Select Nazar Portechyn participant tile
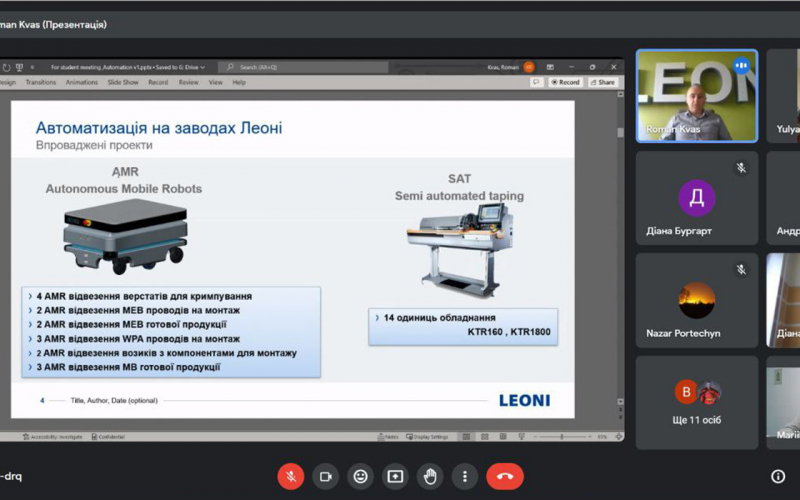800x500 pixels. pos(697,301)
